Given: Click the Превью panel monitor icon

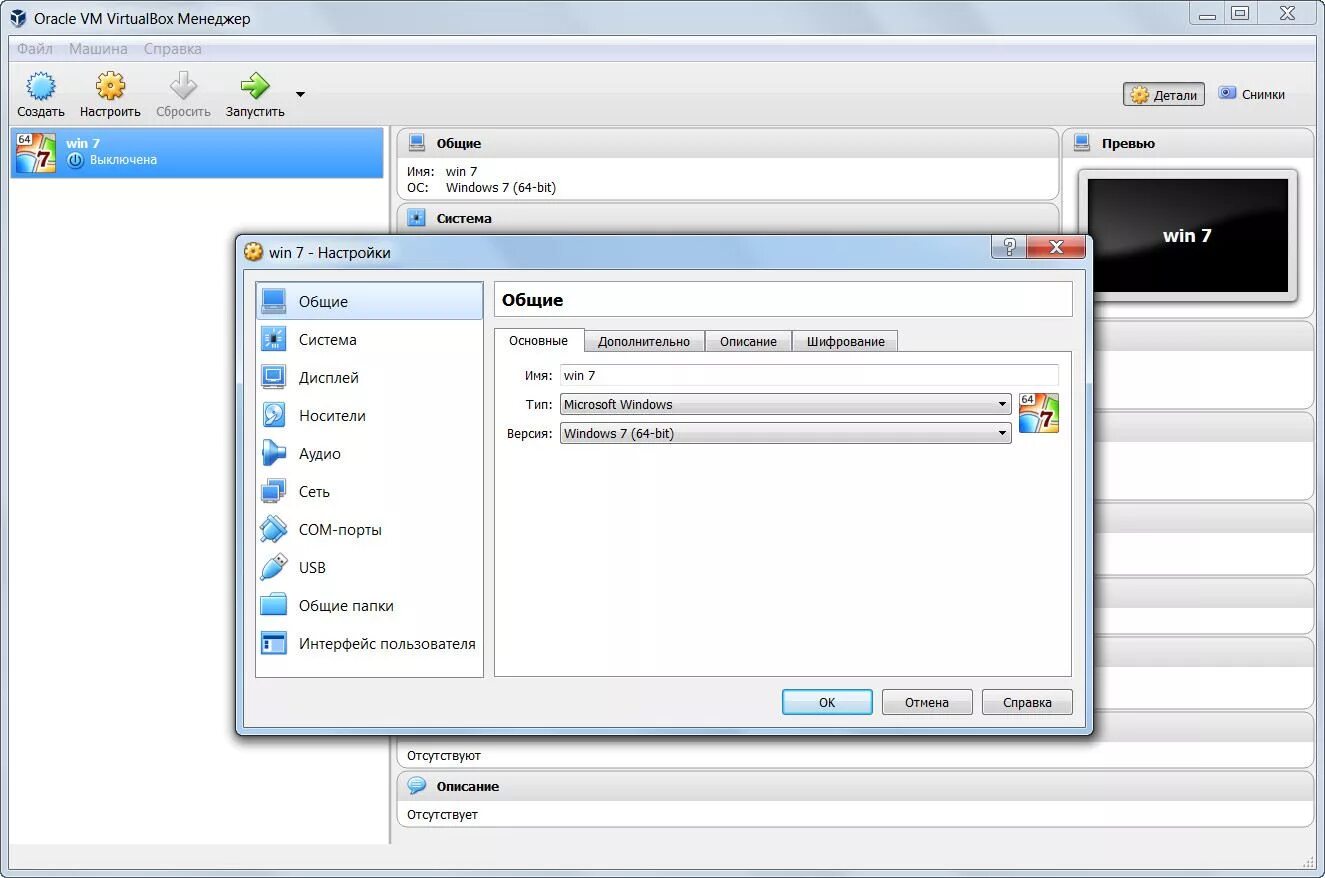Looking at the screenshot, I should pyautogui.click(x=1082, y=143).
